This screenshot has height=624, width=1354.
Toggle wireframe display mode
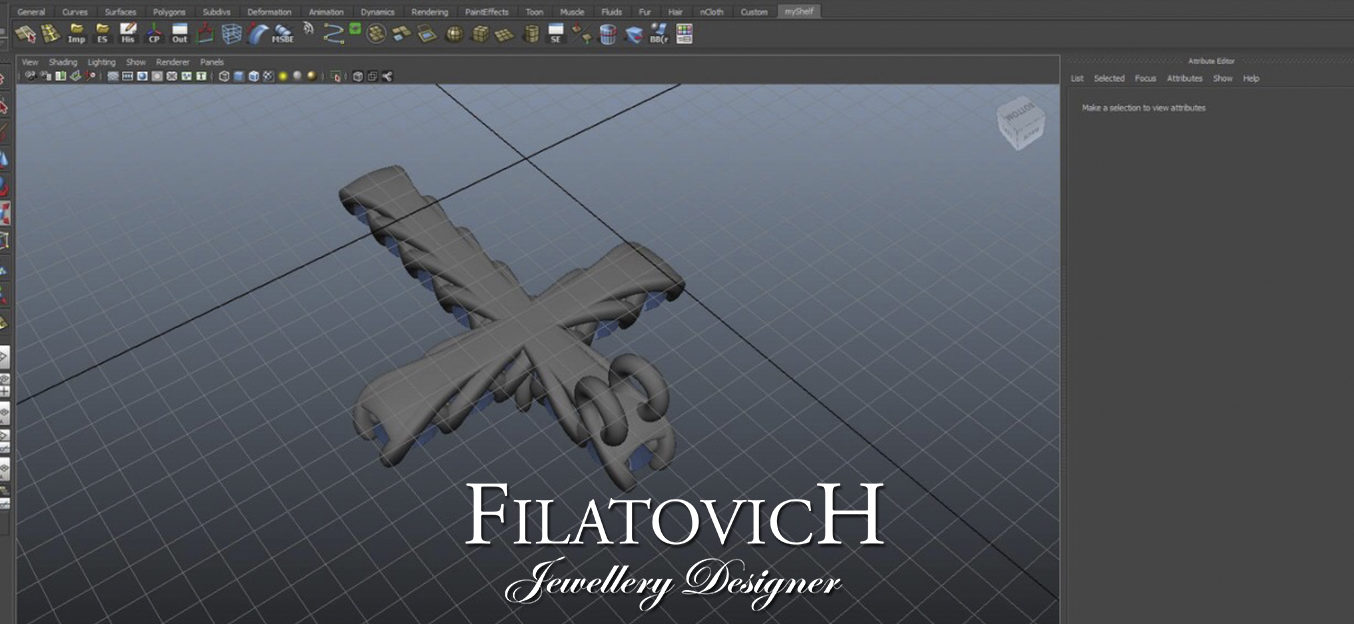[x=224, y=76]
